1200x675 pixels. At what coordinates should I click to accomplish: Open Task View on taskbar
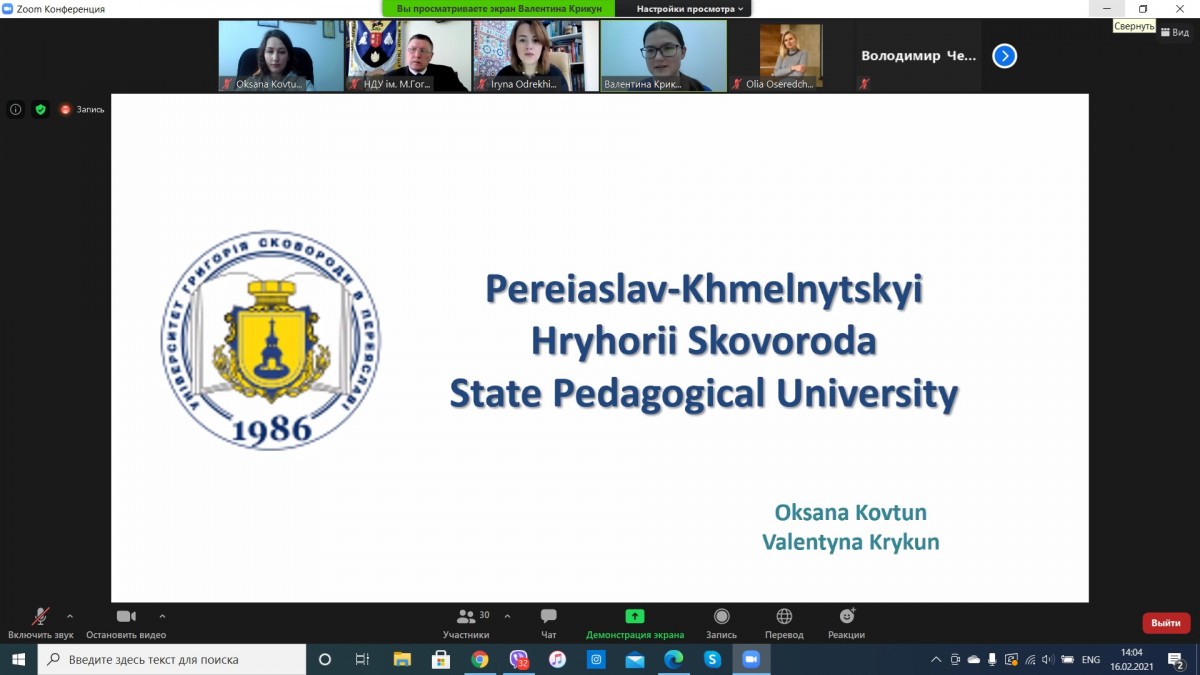(x=363, y=659)
